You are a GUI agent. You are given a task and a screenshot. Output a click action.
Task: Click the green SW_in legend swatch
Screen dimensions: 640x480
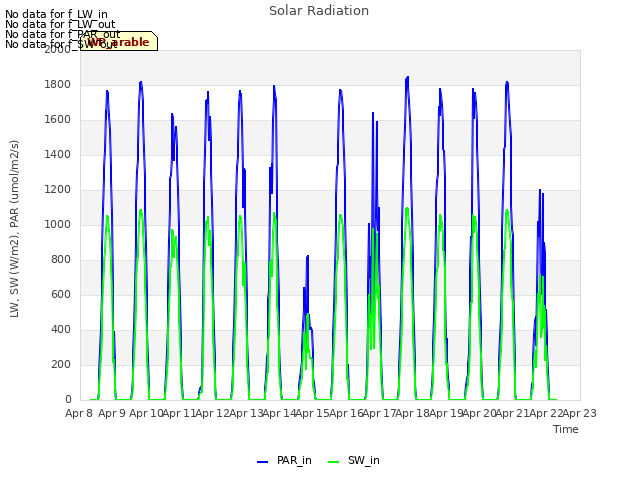coord(333,462)
